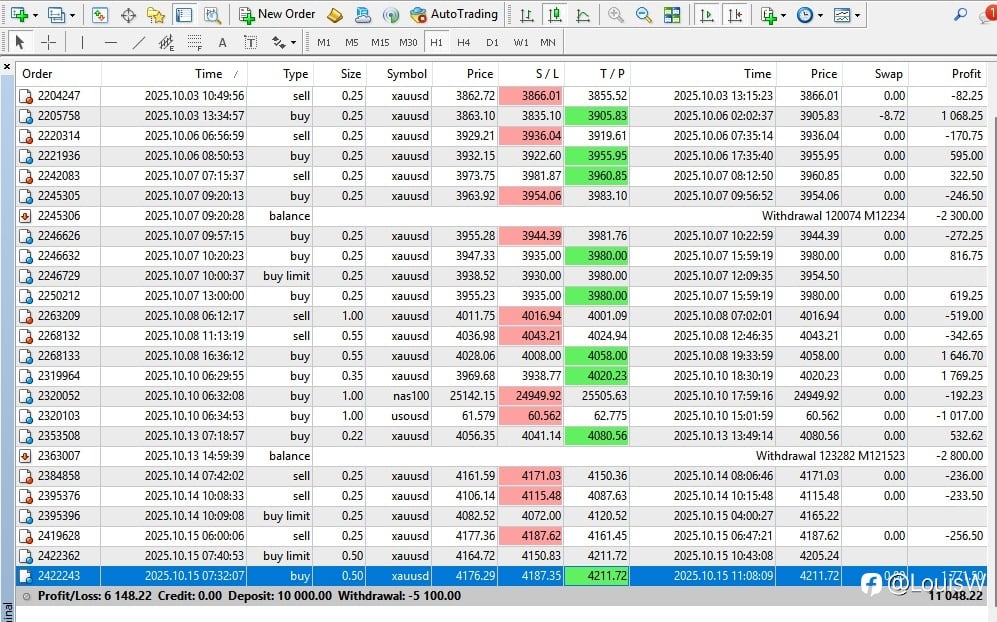Open the Data Window crosshair icon

(x=128, y=15)
